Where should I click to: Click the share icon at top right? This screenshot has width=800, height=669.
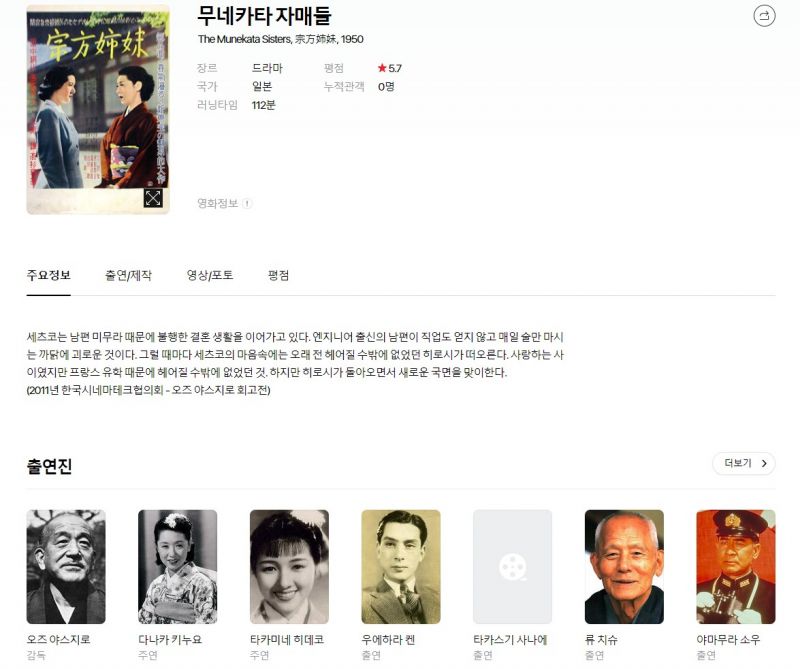coord(764,15)
